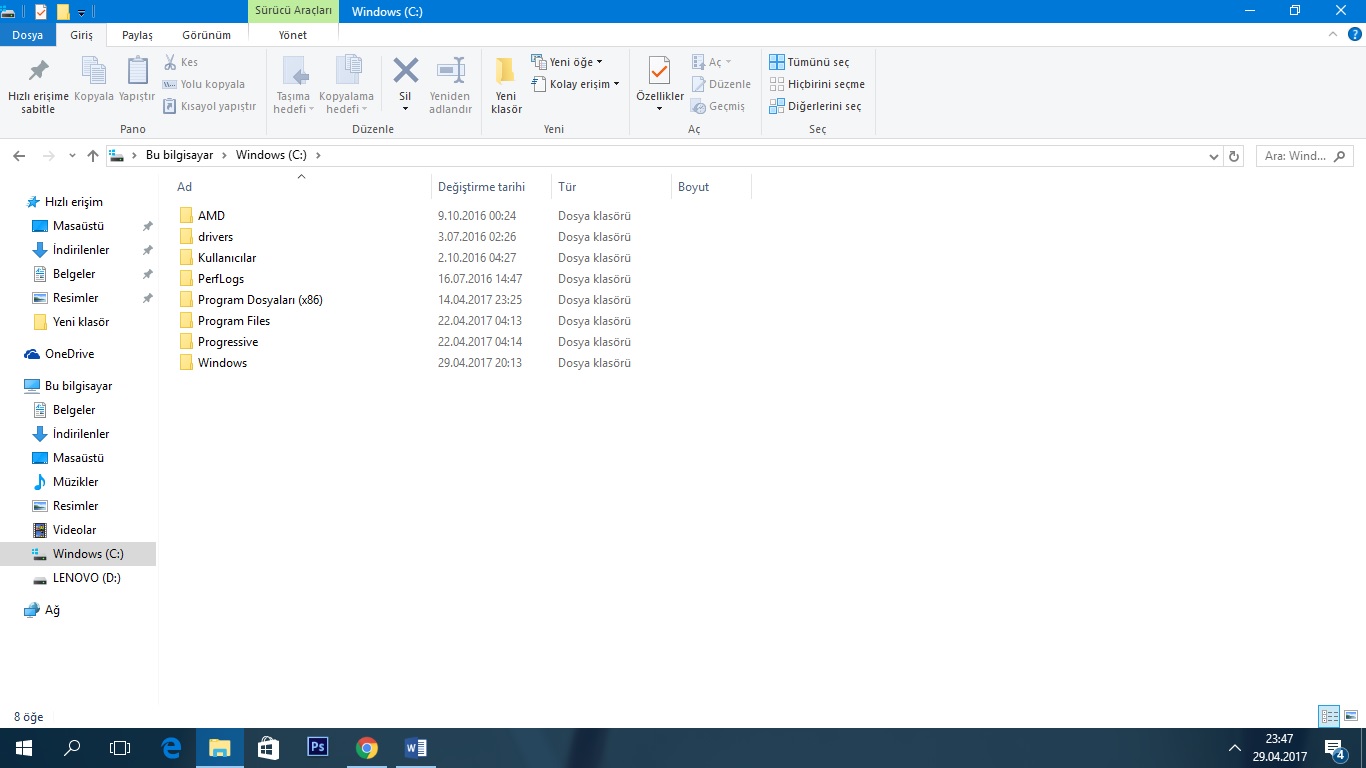Click Tümünü seç to select all
The width and height of the screenshot is (1366, 768).
809,62
